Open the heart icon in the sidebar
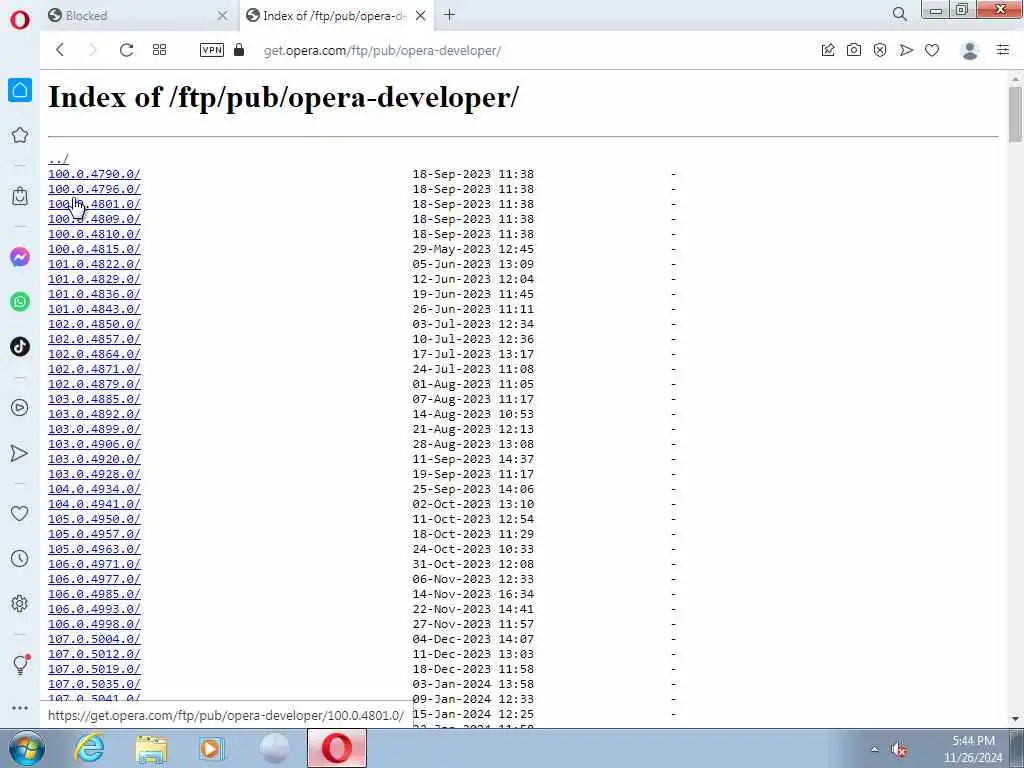Viewport: 1024px width, 768px height. (20, 514)
